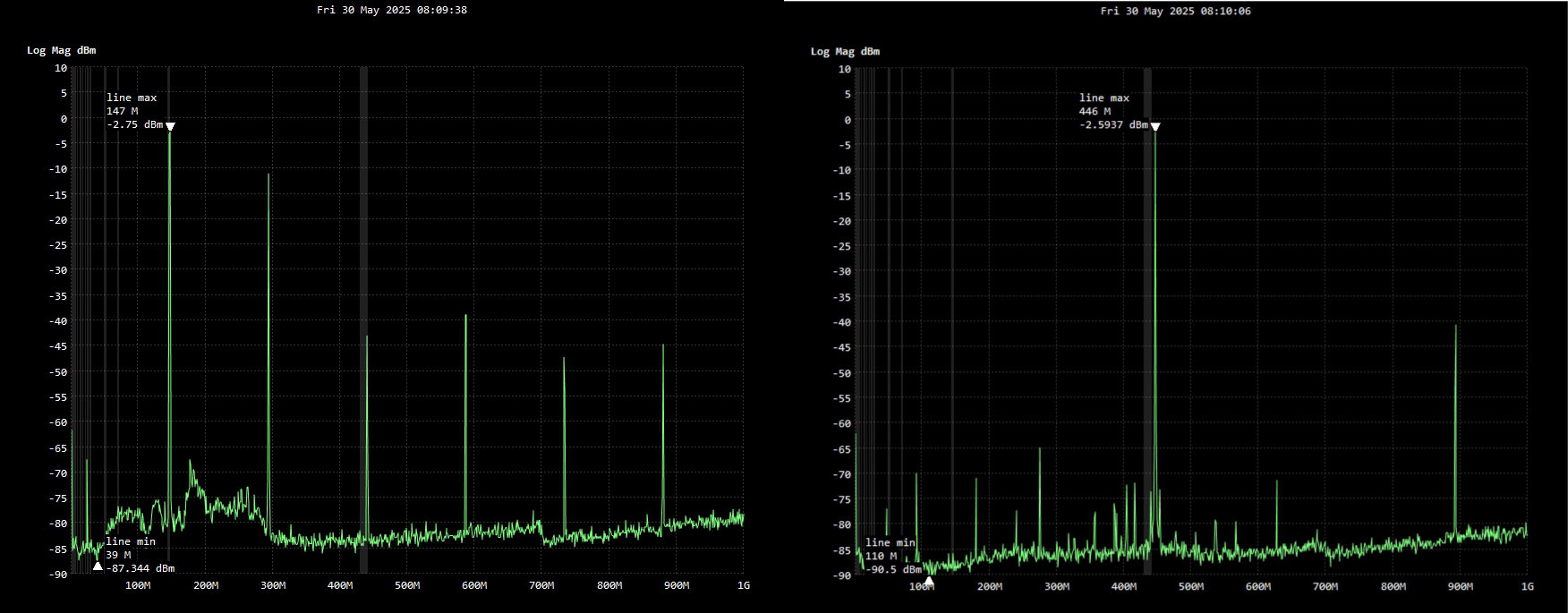Screen dimensions: 1568x613
Task: Click the right plot's Log Mag dBm label
Action: 845,51
